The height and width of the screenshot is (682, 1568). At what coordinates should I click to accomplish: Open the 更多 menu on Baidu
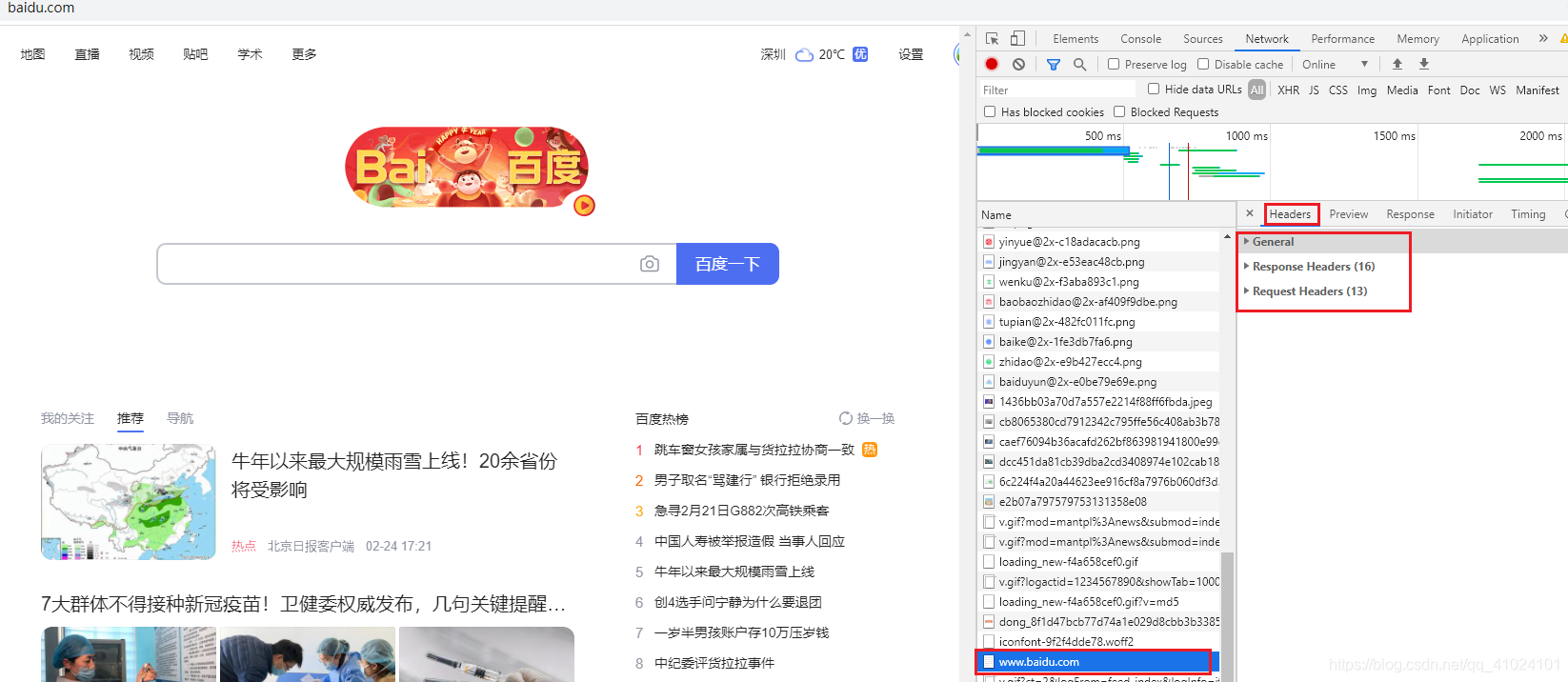tap(304, 54)
